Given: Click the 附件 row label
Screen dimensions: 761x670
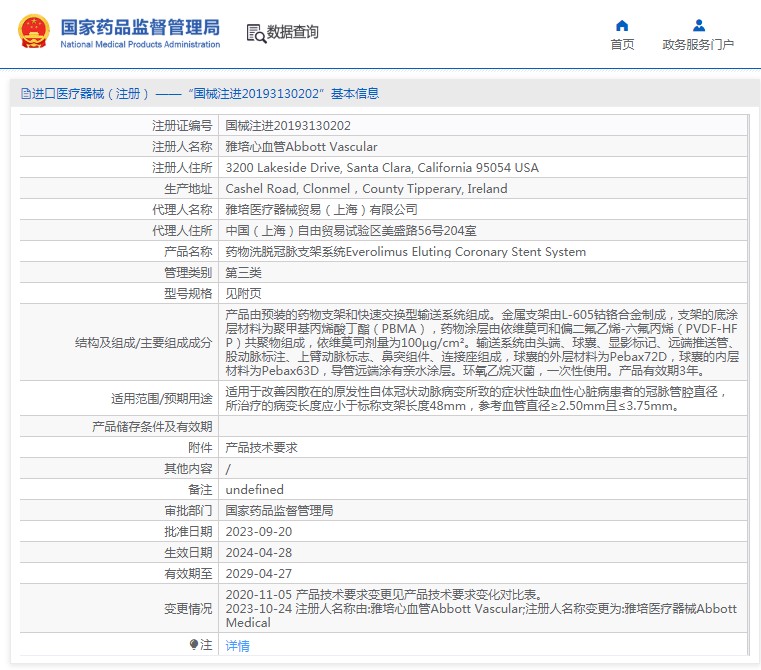Looking at the screenshot, I should 200,447.
